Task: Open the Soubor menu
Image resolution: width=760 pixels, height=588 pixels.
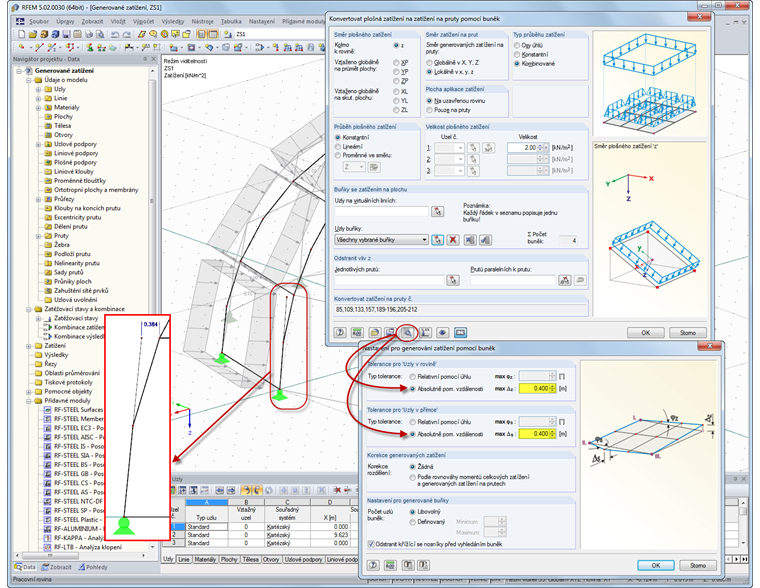Action: click(39, 21)
